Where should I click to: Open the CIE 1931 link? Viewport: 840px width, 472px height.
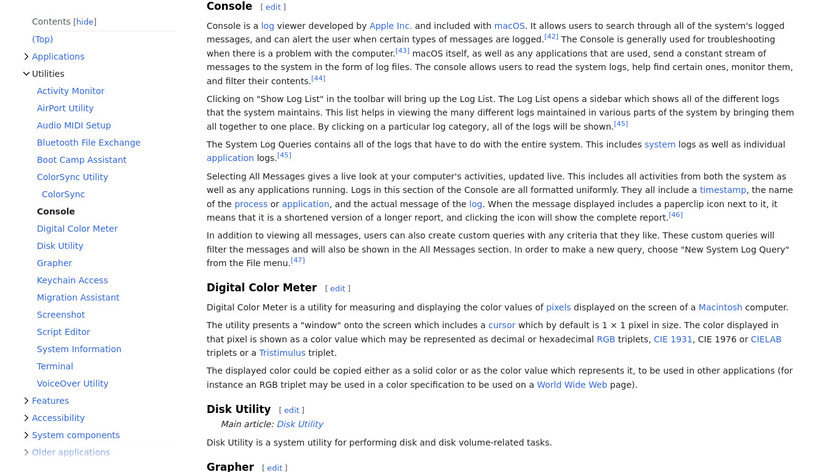(x=672, y=339)
